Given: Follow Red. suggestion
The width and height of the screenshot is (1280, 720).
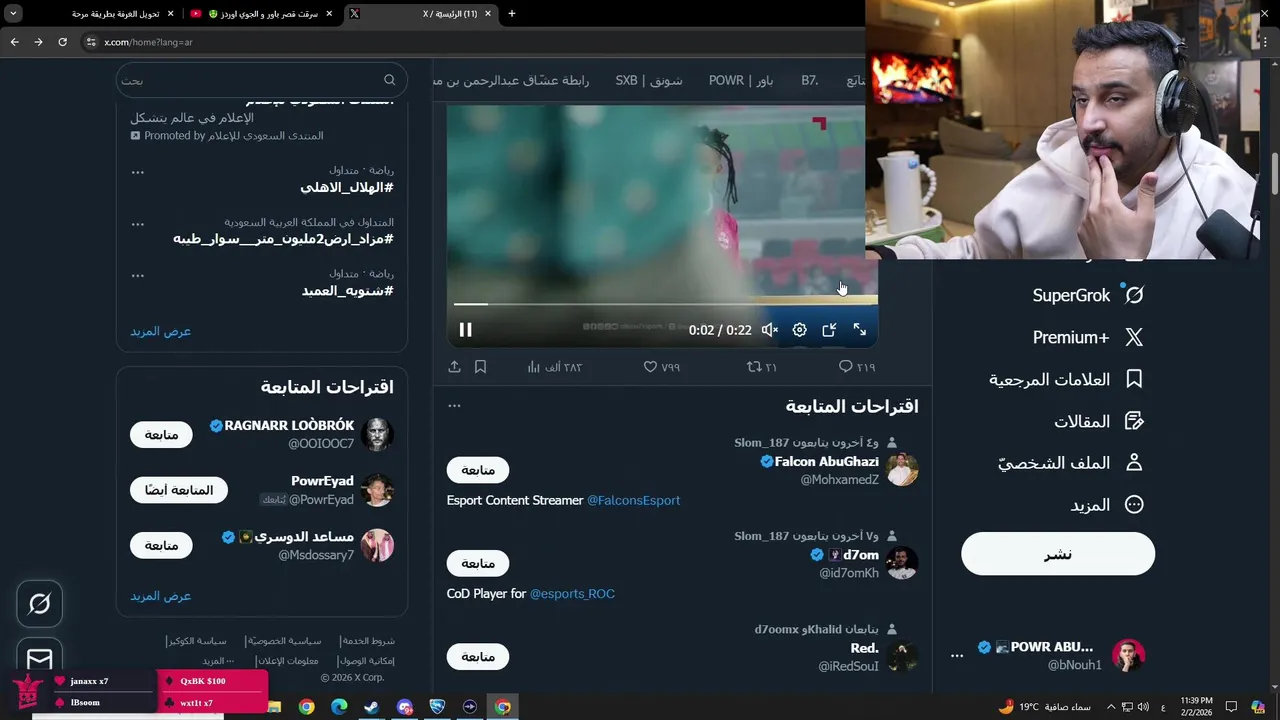Looking at the screenshot, I should 478,656.
